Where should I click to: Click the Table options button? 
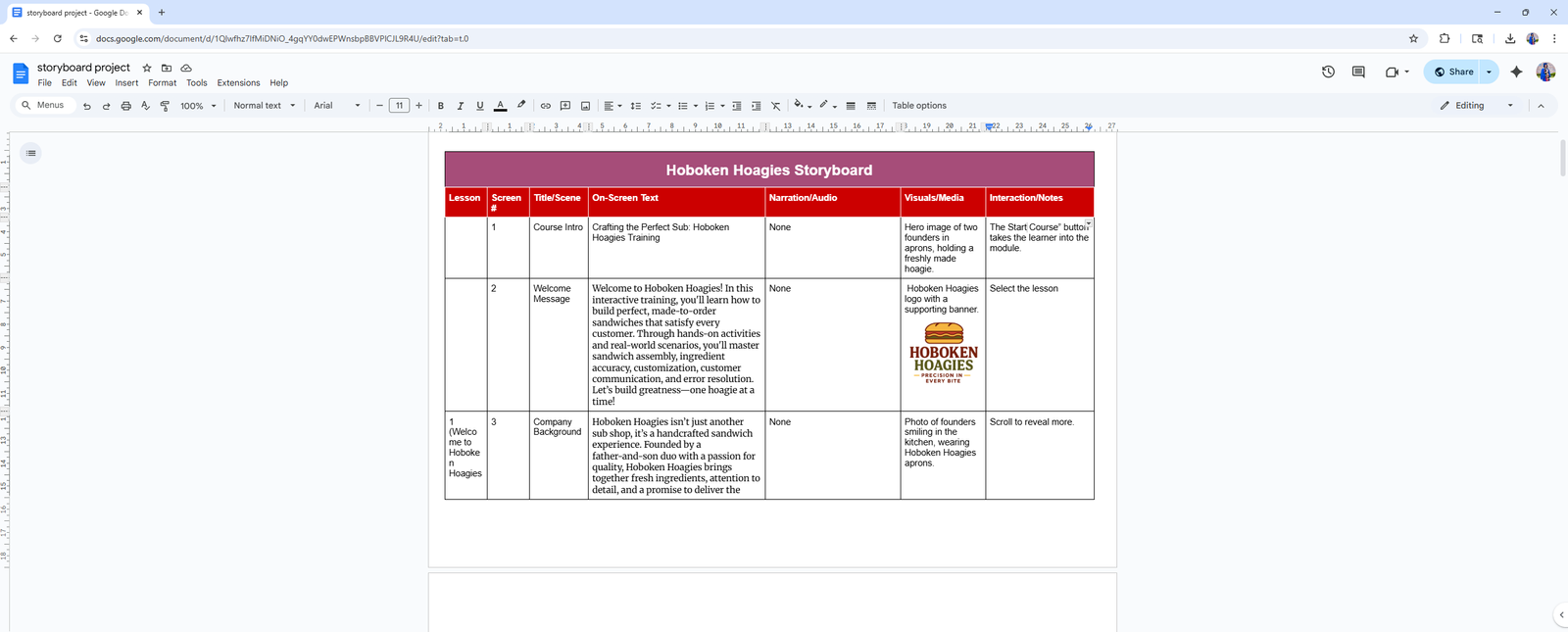coord(919,106)
